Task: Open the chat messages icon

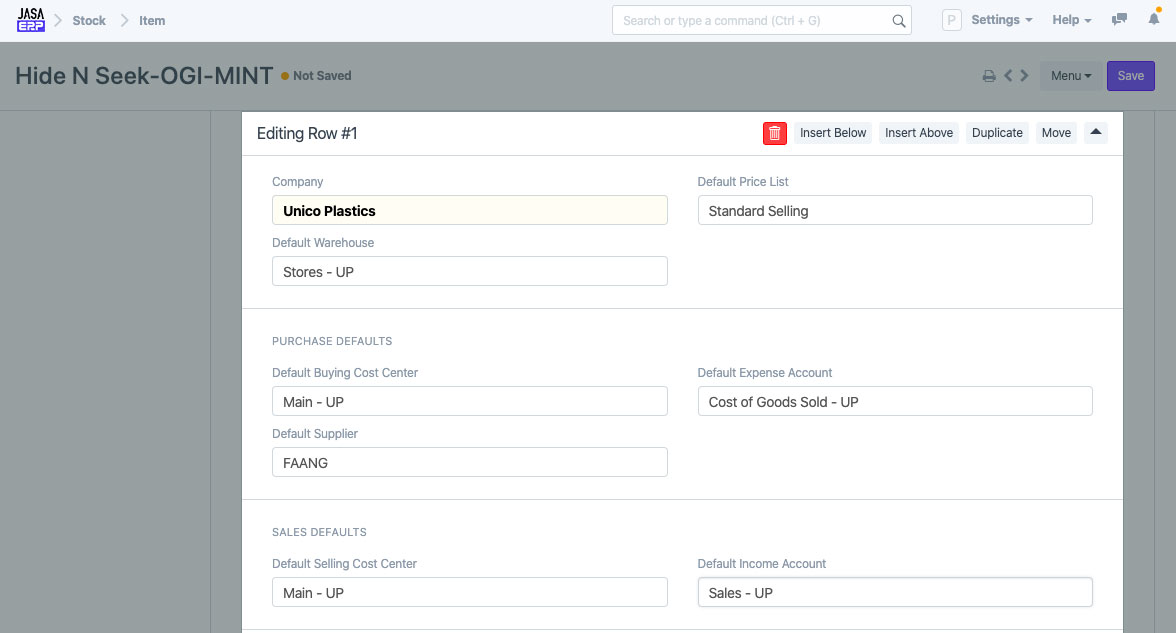Action: 1120,20
